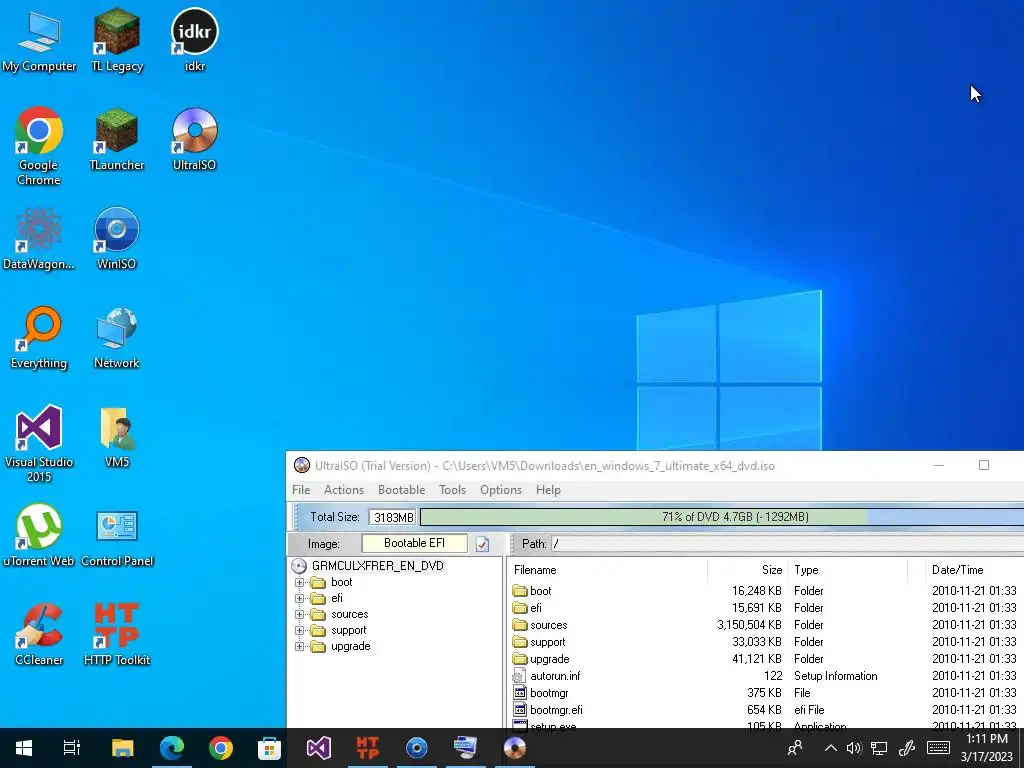Screen dimensions: 1024x768
Task: Open VM5 user folder icon
Action: click(116, 437)
